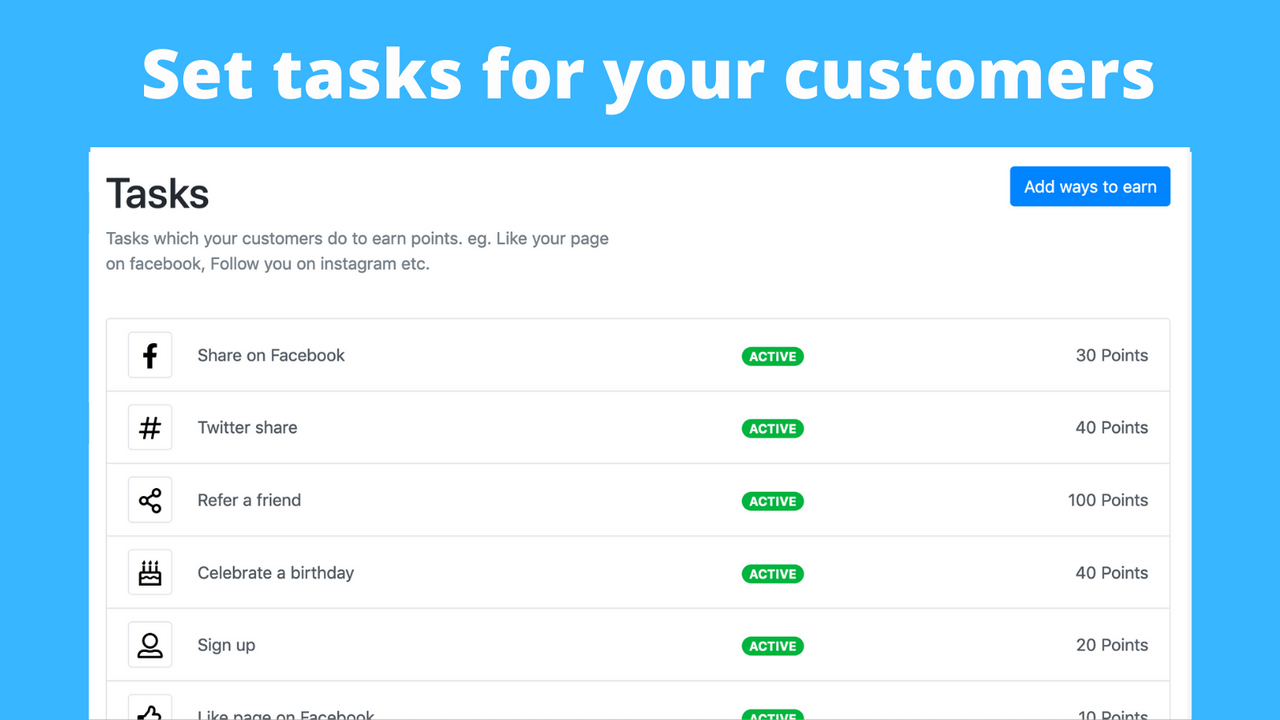Toggle ACTIVE on Like page on Facebook

(772, 714)
